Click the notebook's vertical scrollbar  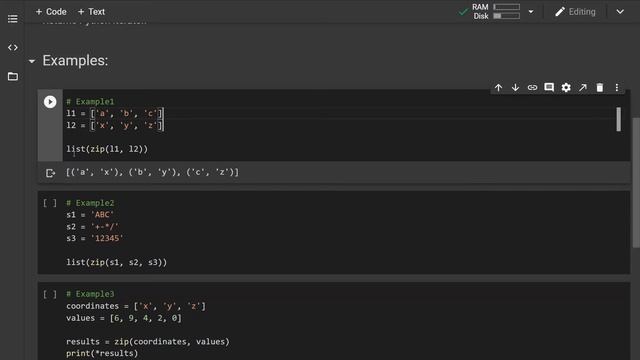[636, 182]
